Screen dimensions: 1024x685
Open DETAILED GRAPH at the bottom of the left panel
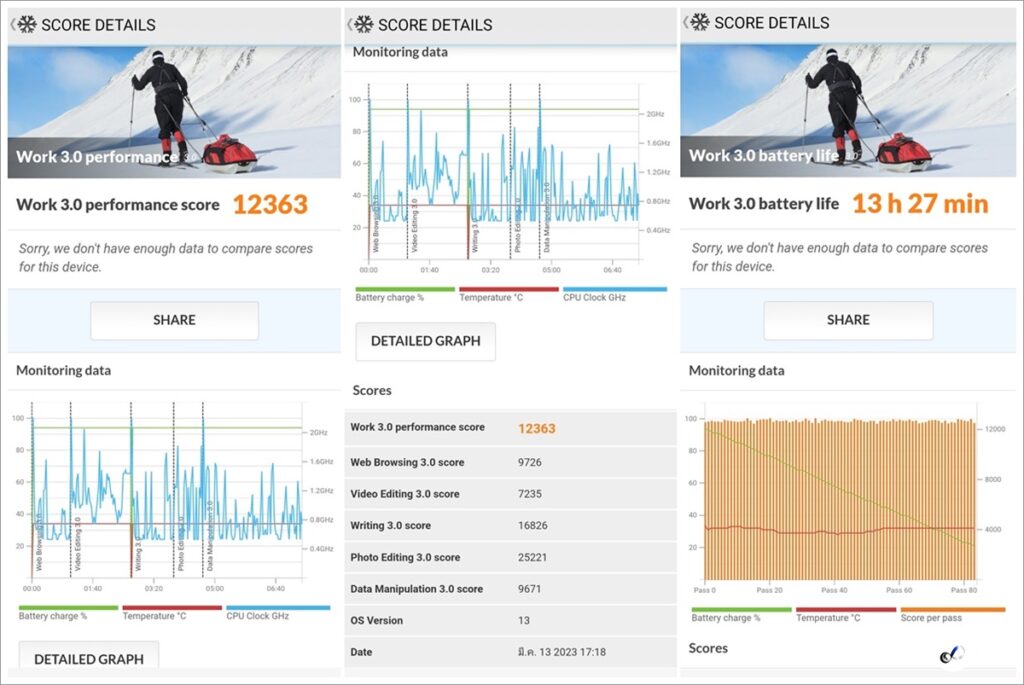(89, 659)
